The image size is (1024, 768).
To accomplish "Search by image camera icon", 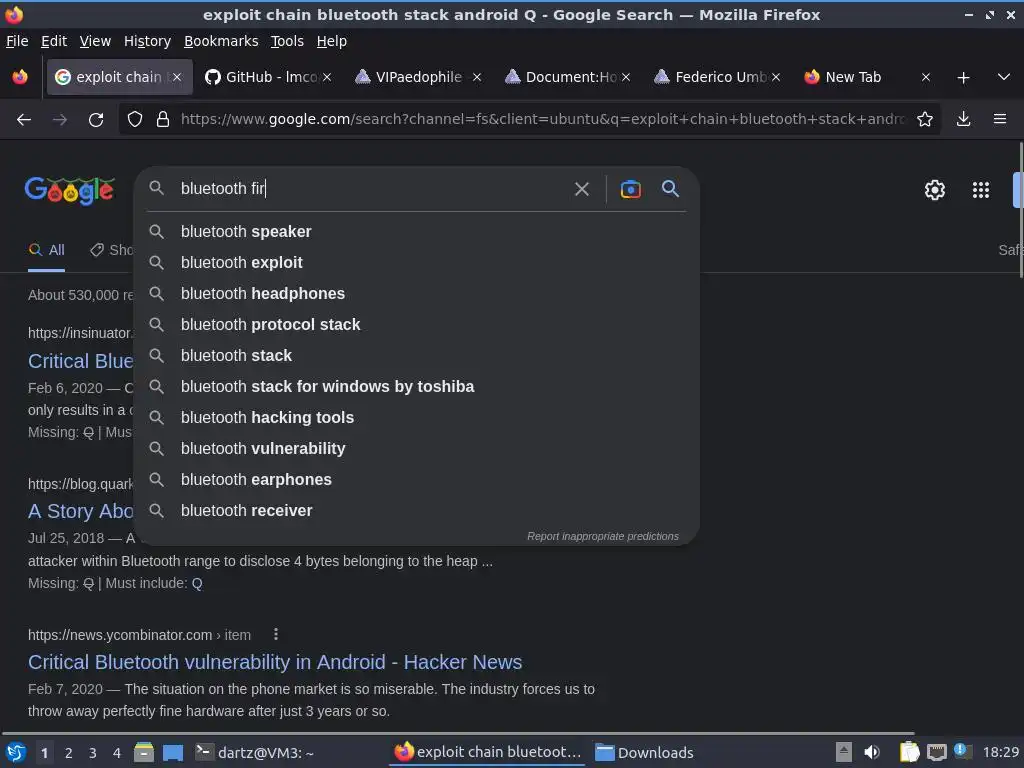I will (x=630, y=189).
